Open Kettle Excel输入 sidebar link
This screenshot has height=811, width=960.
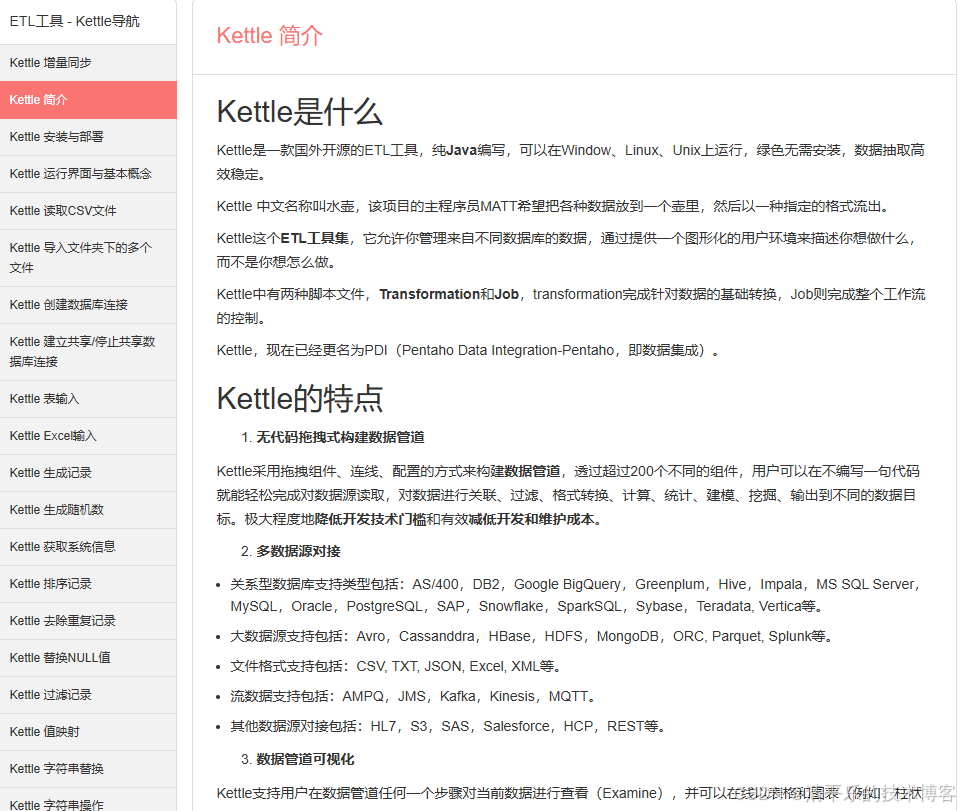point(88,436)
